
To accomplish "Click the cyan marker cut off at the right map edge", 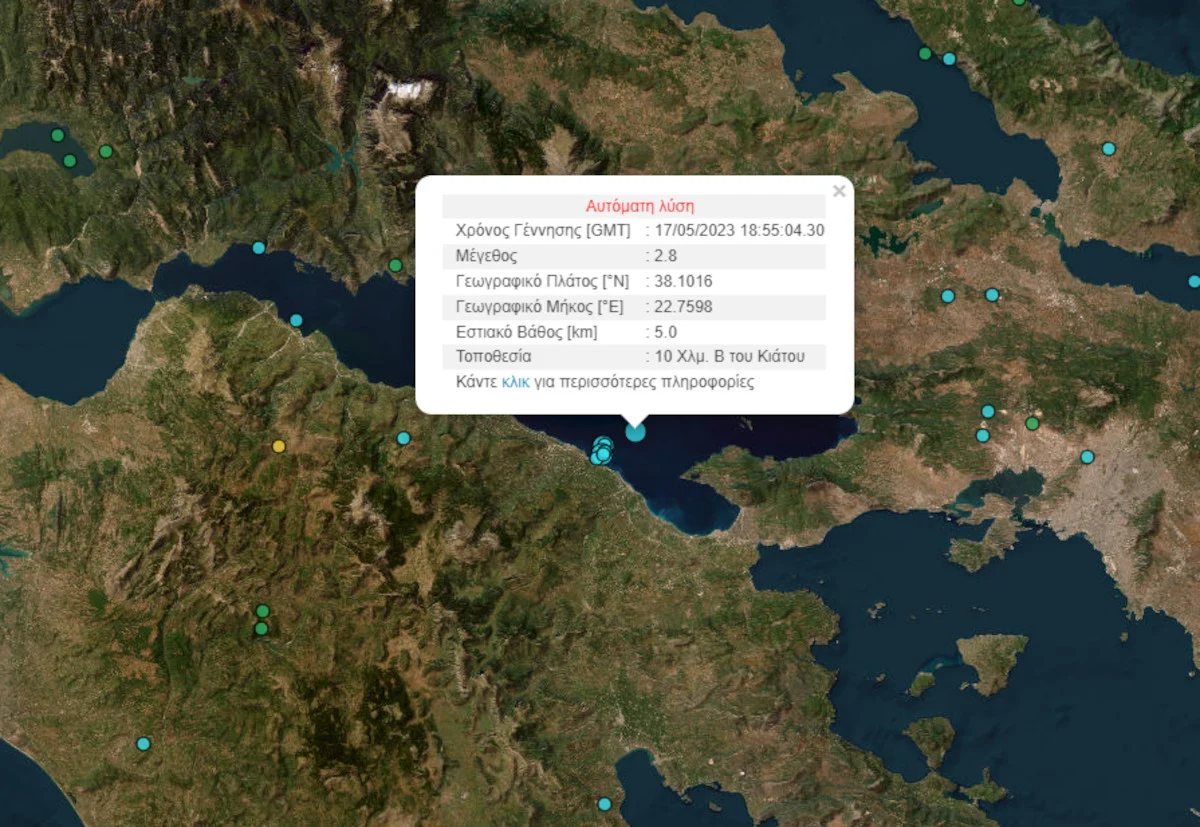I will pos(1193,281).
